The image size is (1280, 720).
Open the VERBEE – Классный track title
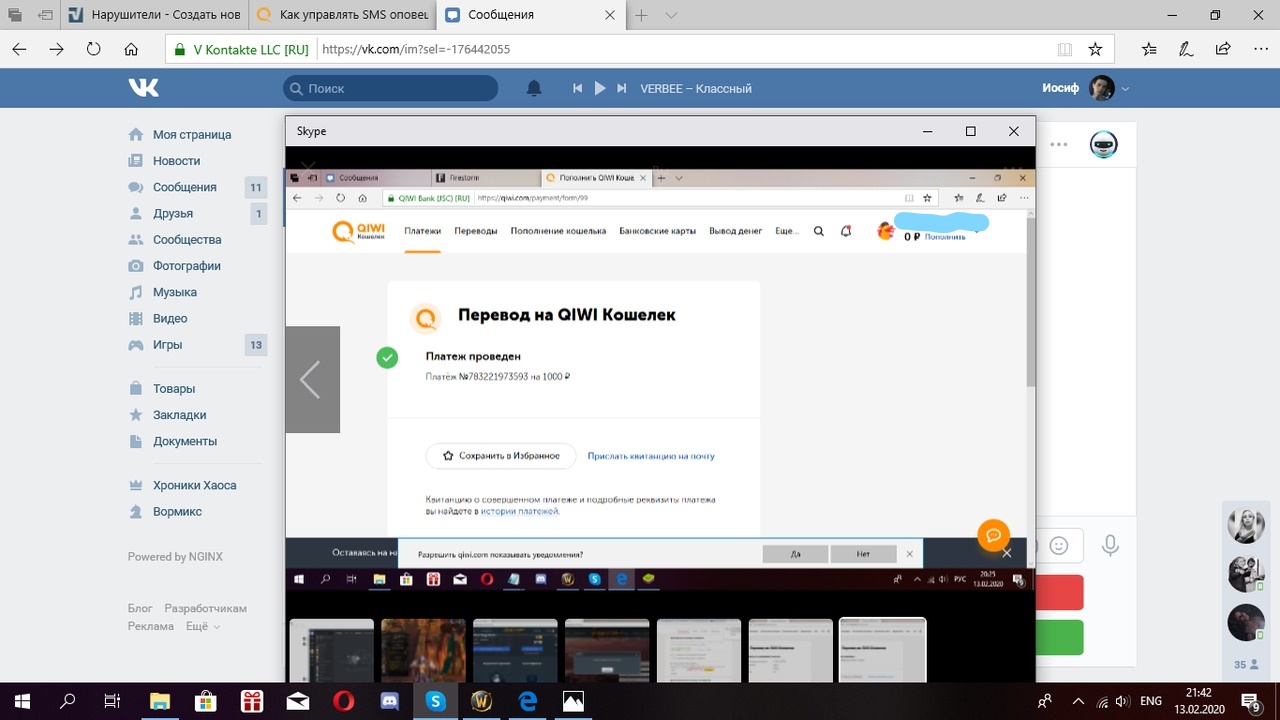click(696, 88)
